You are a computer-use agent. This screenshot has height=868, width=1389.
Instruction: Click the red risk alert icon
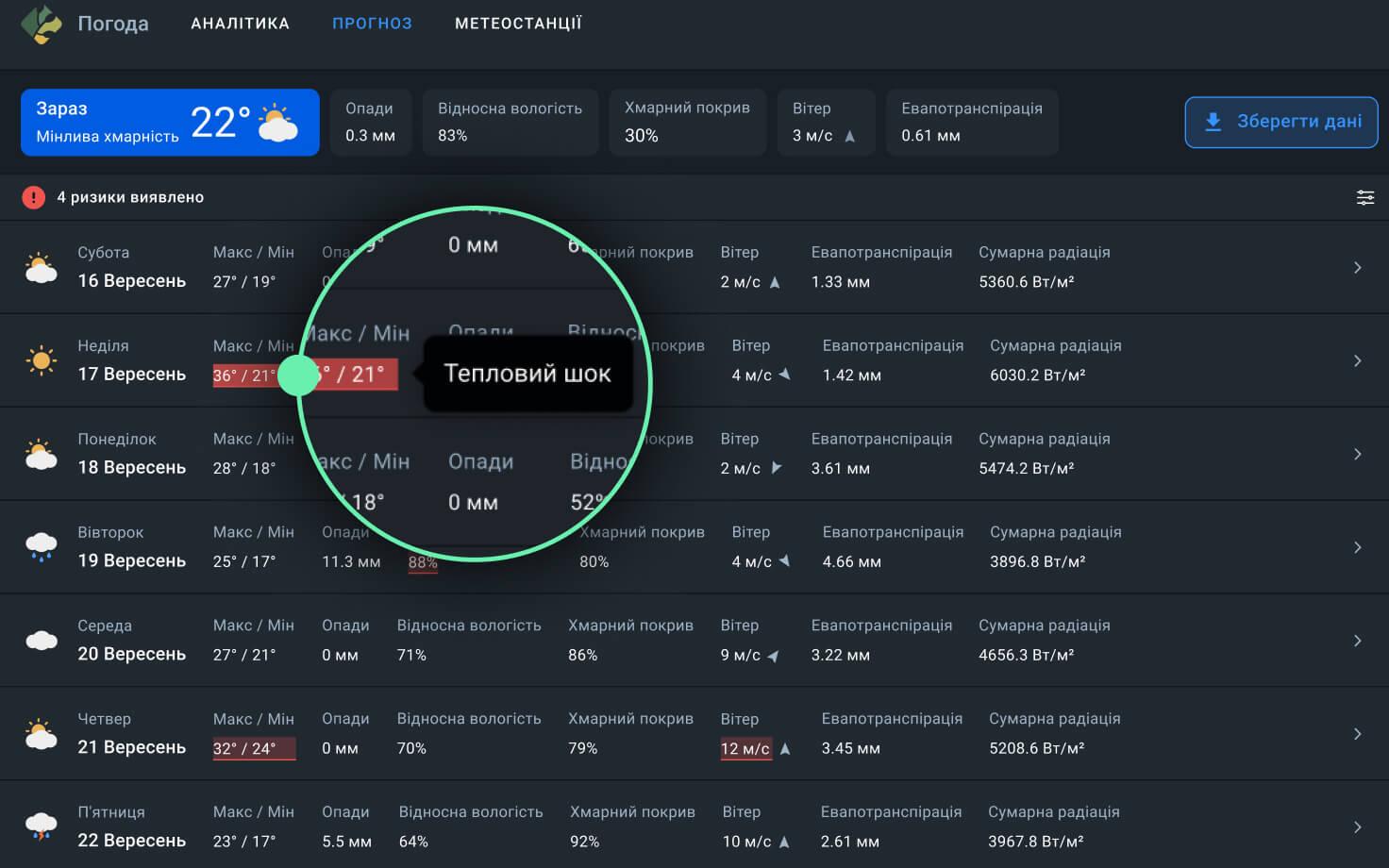[x=33, y=197]
